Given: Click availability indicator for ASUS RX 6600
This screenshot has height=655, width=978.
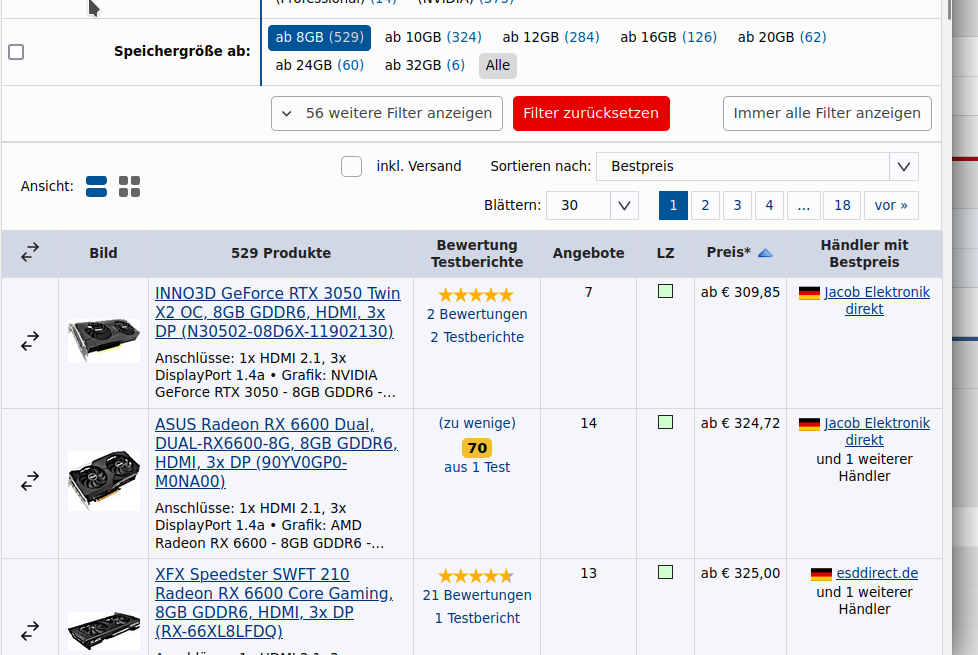Looking at the screenshot, I should click(666, 422).
